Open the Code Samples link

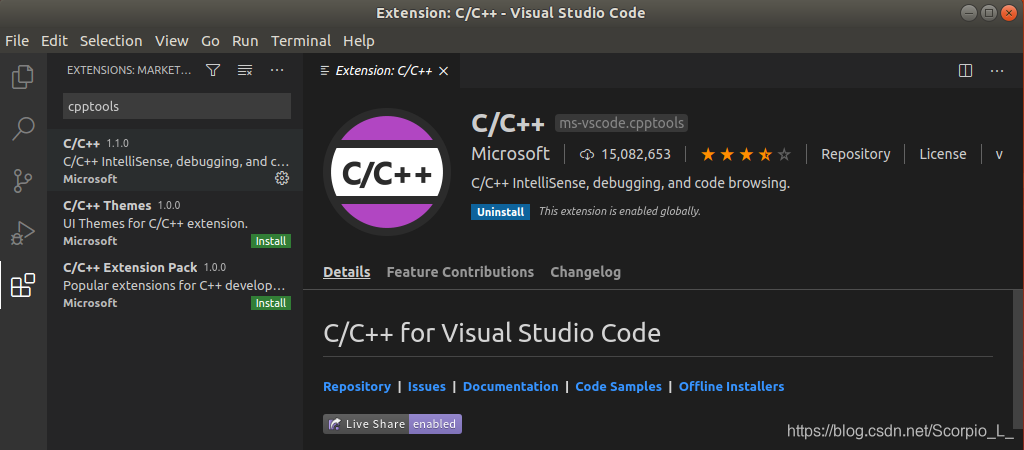[x=618, y=387]
